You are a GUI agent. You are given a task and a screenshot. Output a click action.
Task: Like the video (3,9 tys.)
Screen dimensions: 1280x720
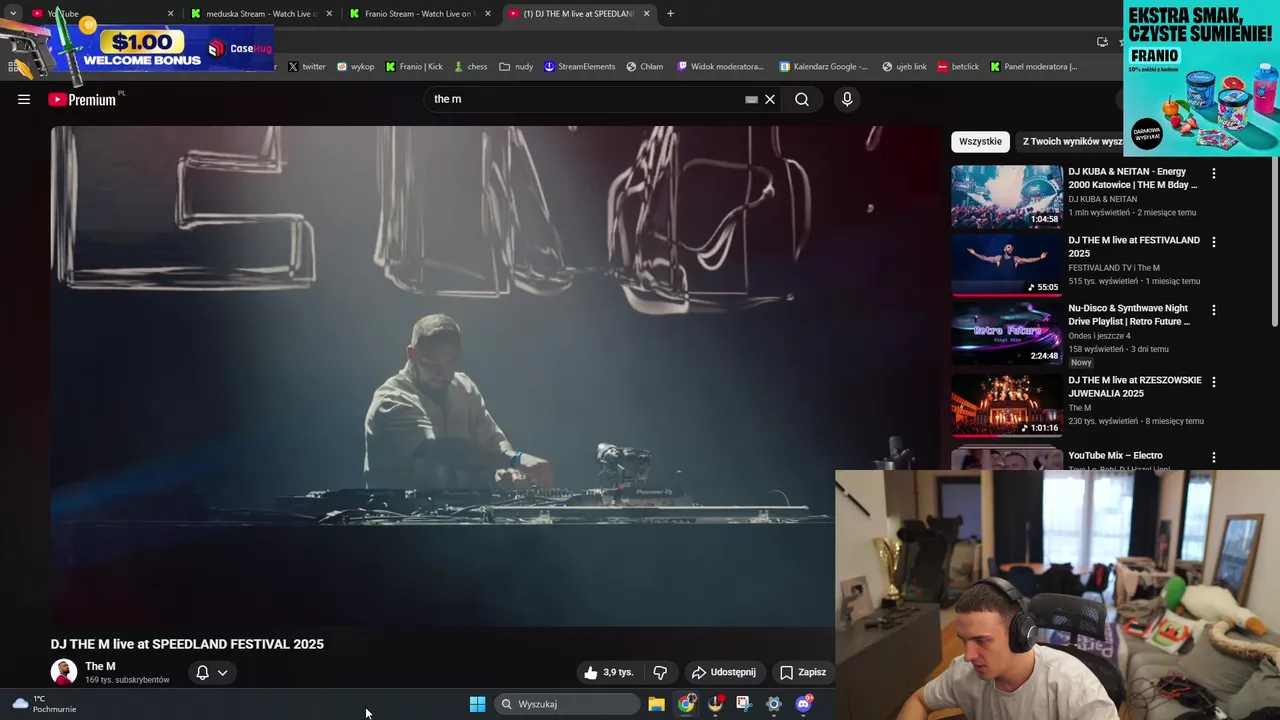(608, 672)
